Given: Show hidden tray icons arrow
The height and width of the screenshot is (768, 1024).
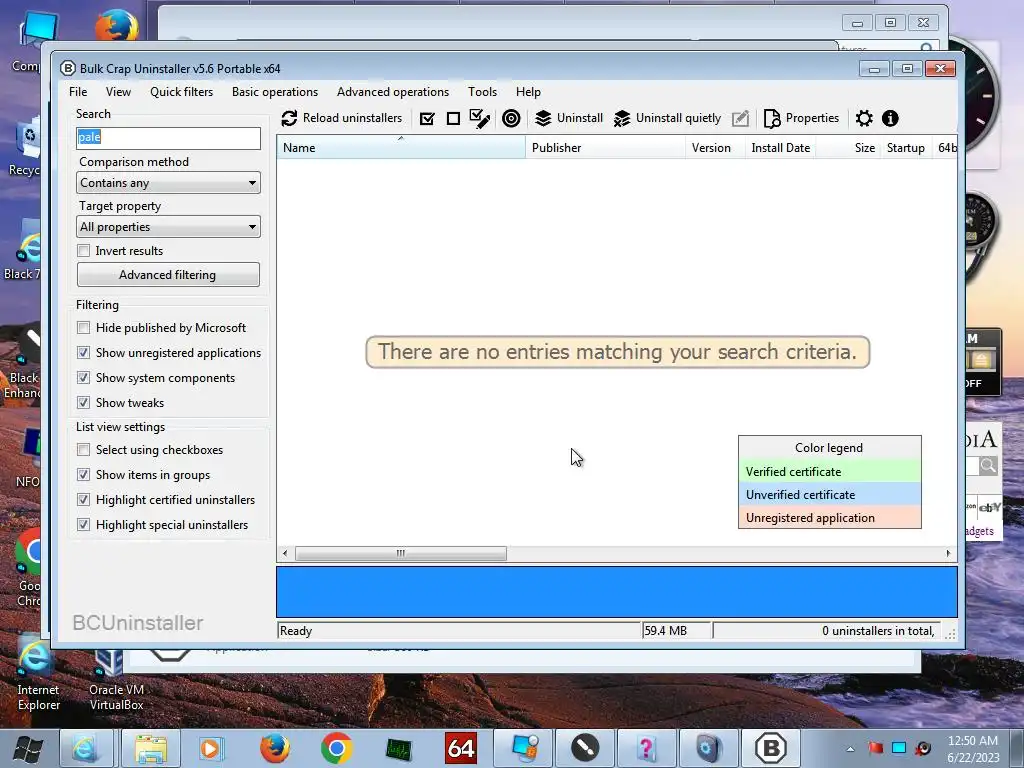Looking at the screenshot, I should 850,749.
